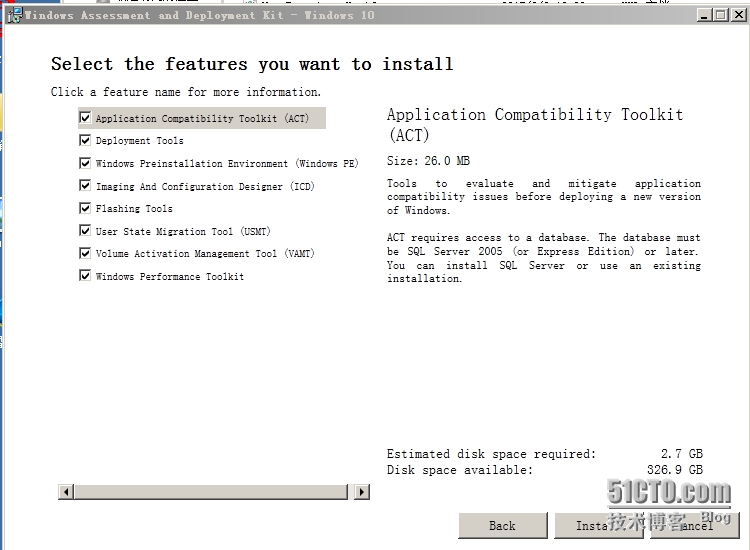Toggle Volume Activation Management Tool checkbox
Image resolution: width=750 pixels, height=550 pixels.
85,253
